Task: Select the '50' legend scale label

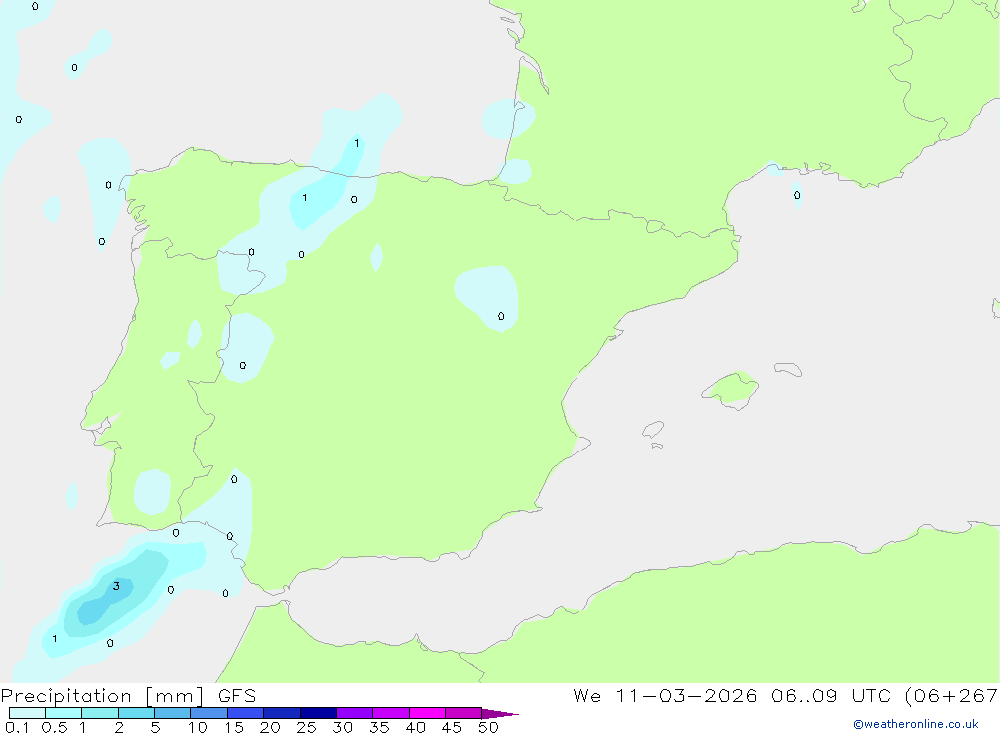Action: tap(488, 727)
